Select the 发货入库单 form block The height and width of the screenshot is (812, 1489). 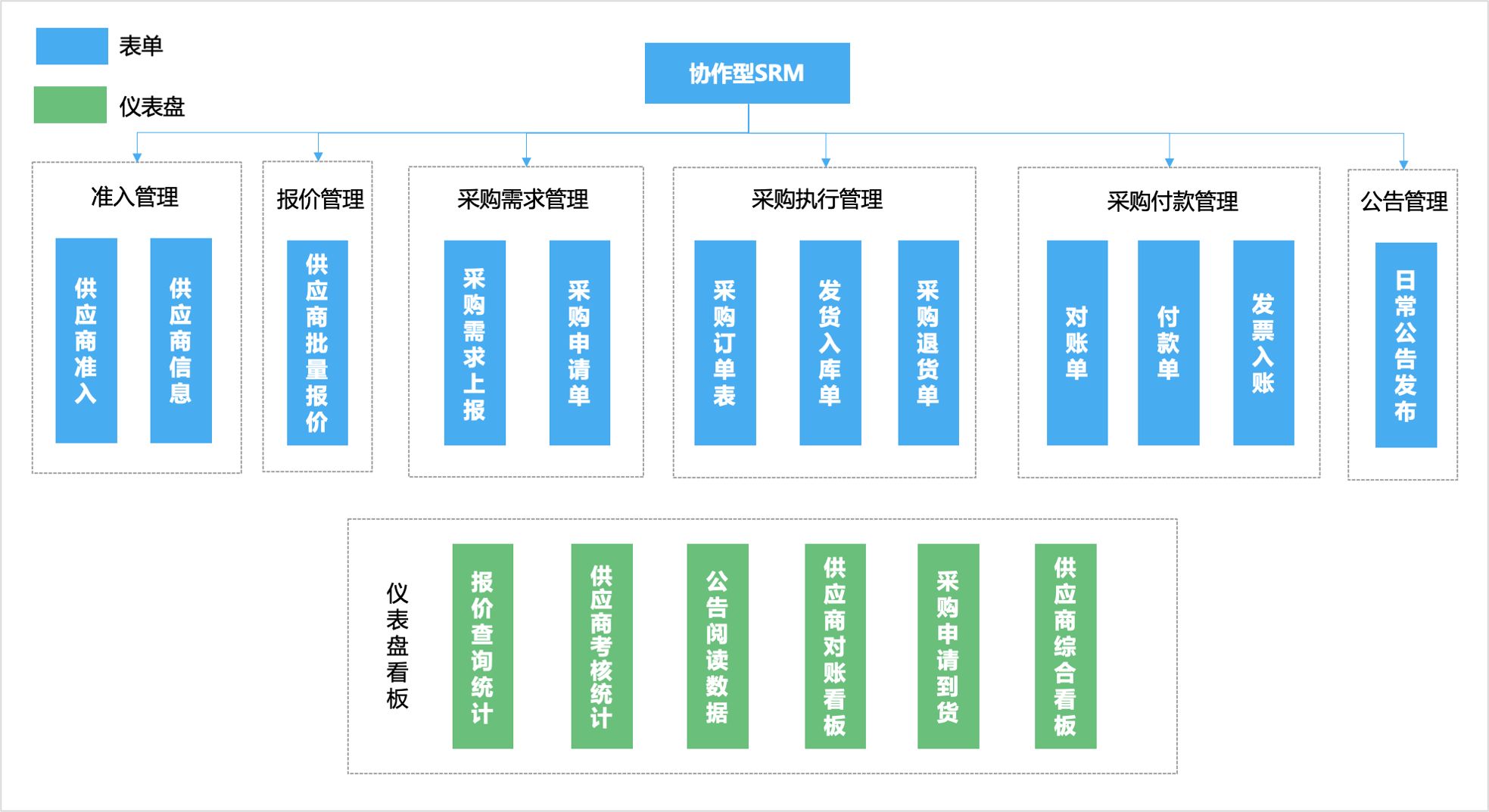830,343
